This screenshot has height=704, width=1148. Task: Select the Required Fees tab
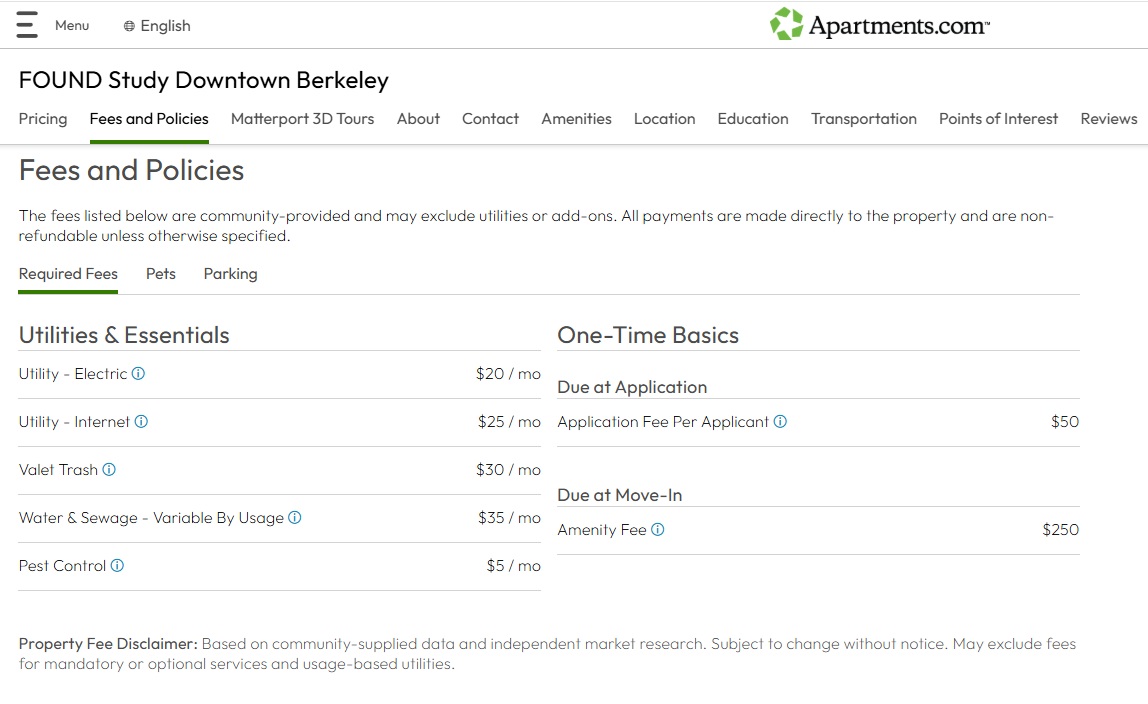click(x=68, y=274)
